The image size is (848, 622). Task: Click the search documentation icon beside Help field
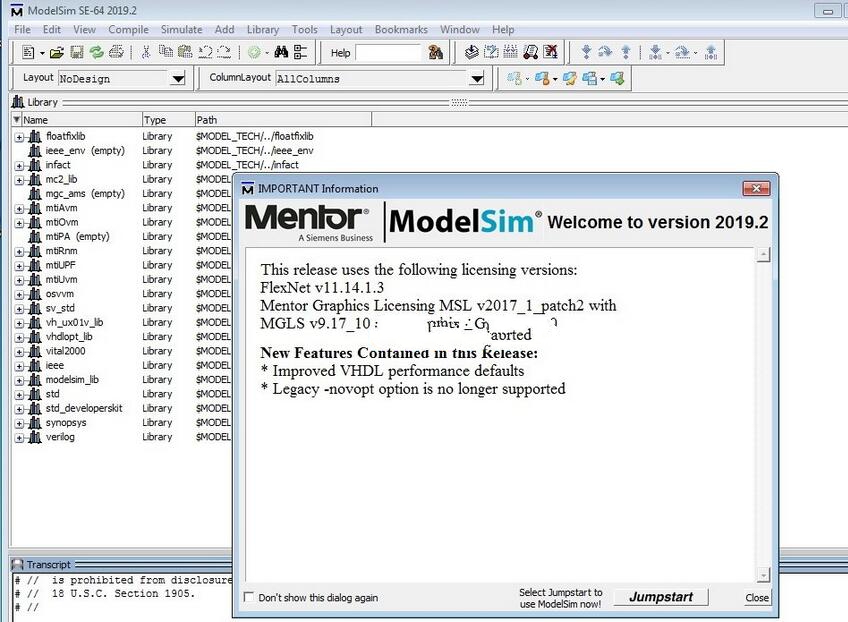(x=435, y=52)
